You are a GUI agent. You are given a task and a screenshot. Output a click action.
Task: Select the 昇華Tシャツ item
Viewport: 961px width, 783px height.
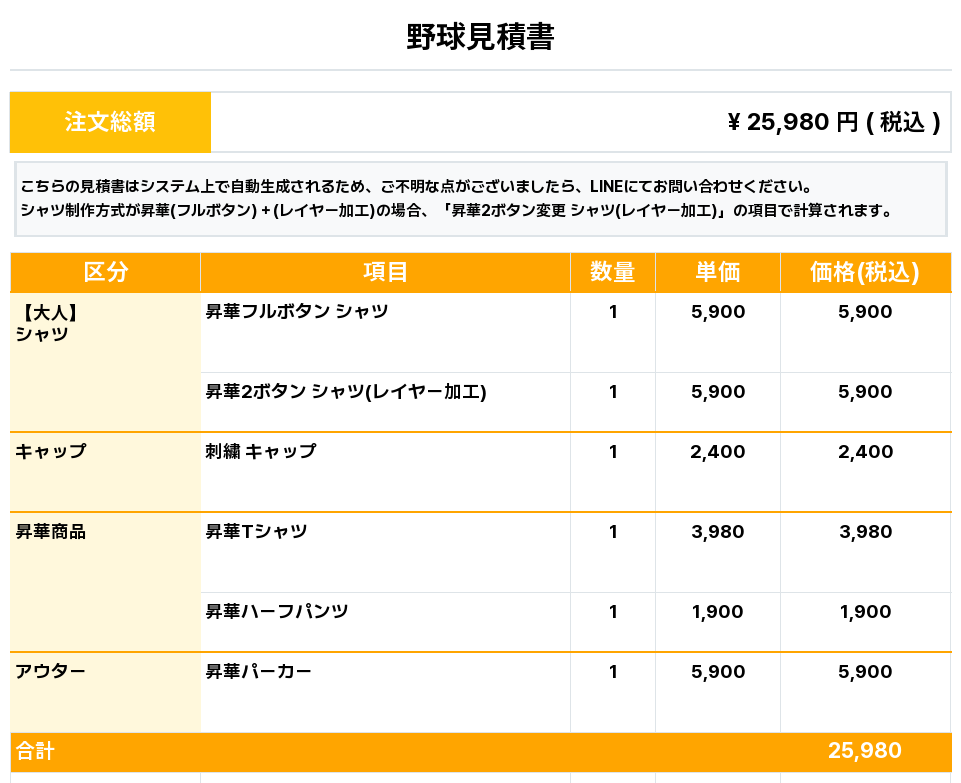(x=256, y=531)
